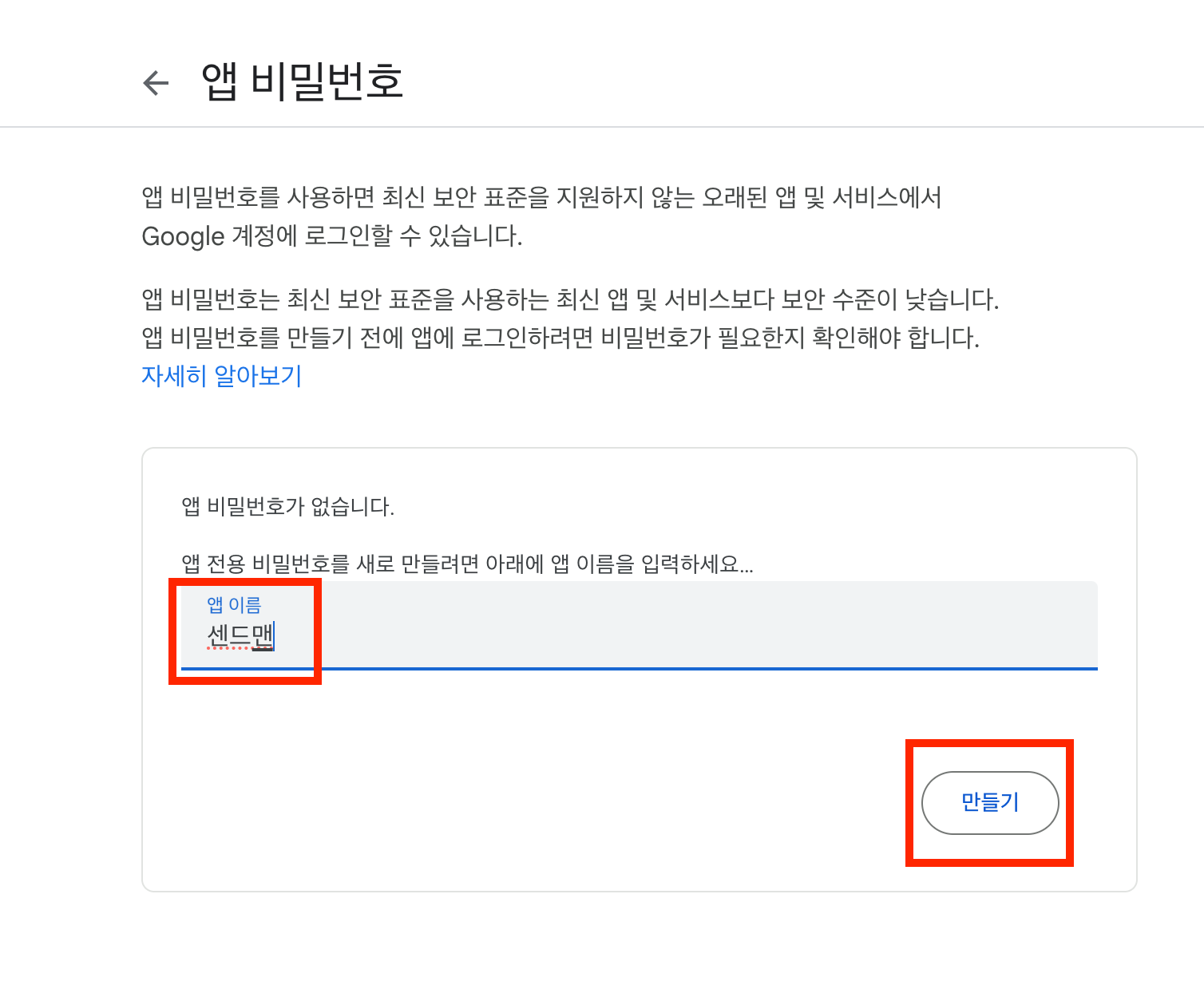Click the back arrow icon
This screenshot has width=1204, height=985.
click(156, 83)
